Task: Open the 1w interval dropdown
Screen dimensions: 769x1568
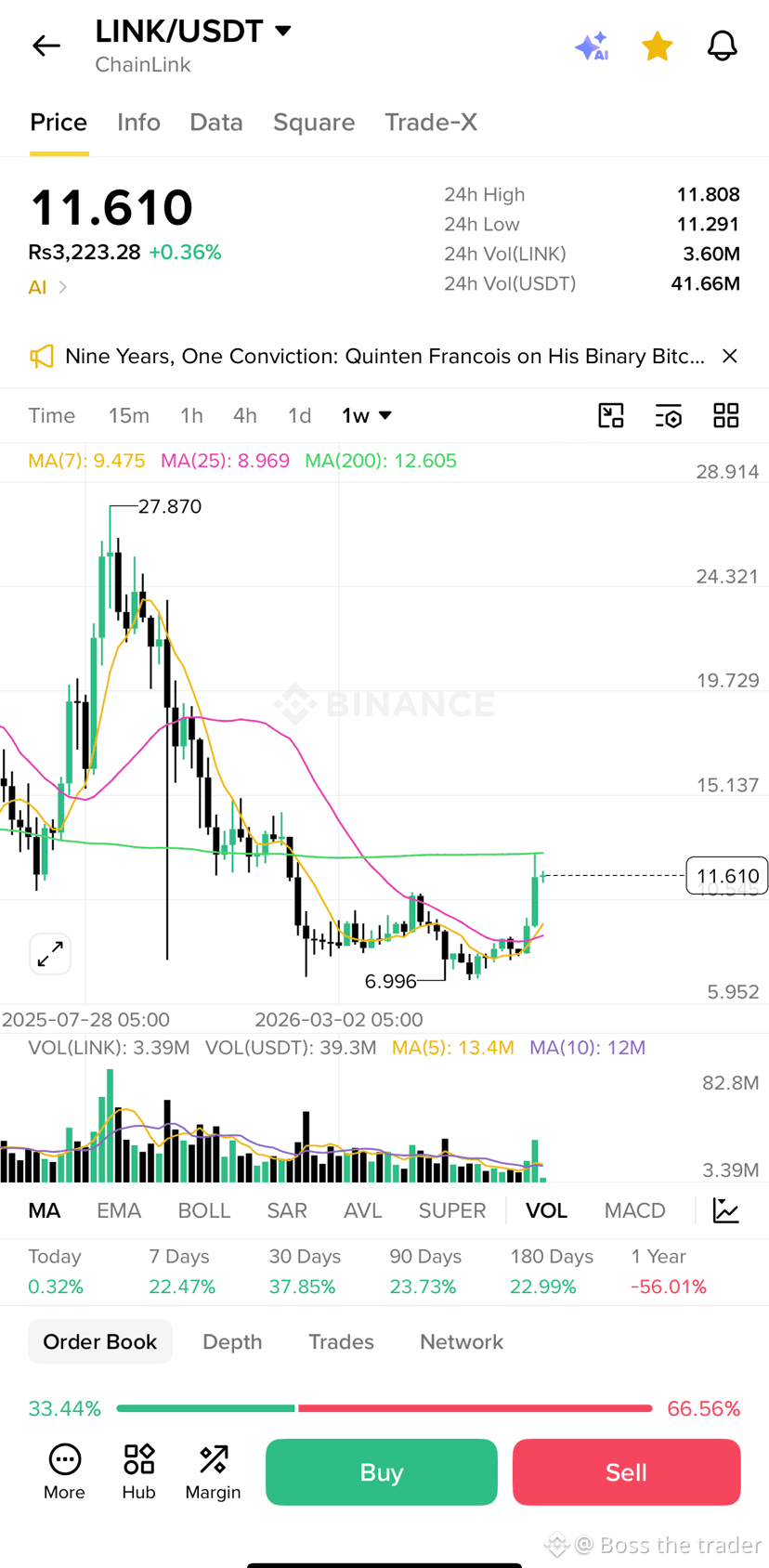Action: 367,415
